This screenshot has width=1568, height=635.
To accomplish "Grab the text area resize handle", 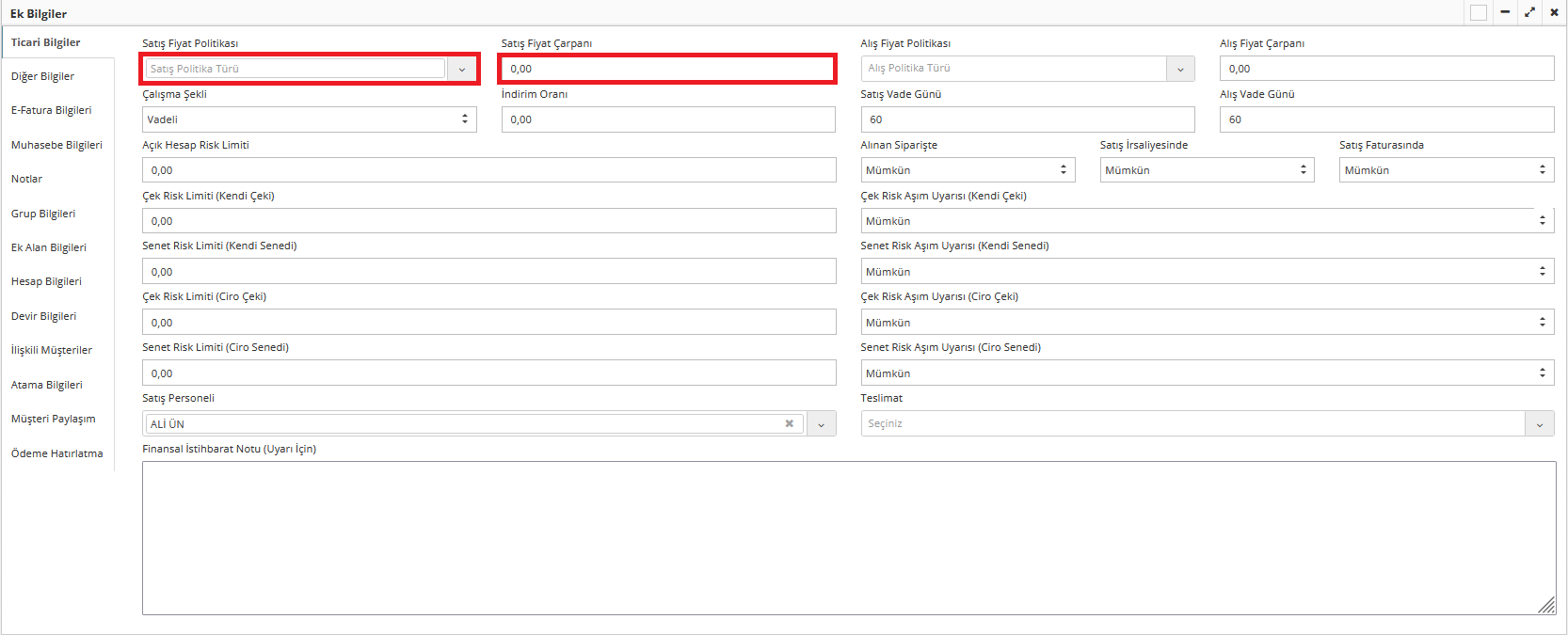I will coord(1546,606).
